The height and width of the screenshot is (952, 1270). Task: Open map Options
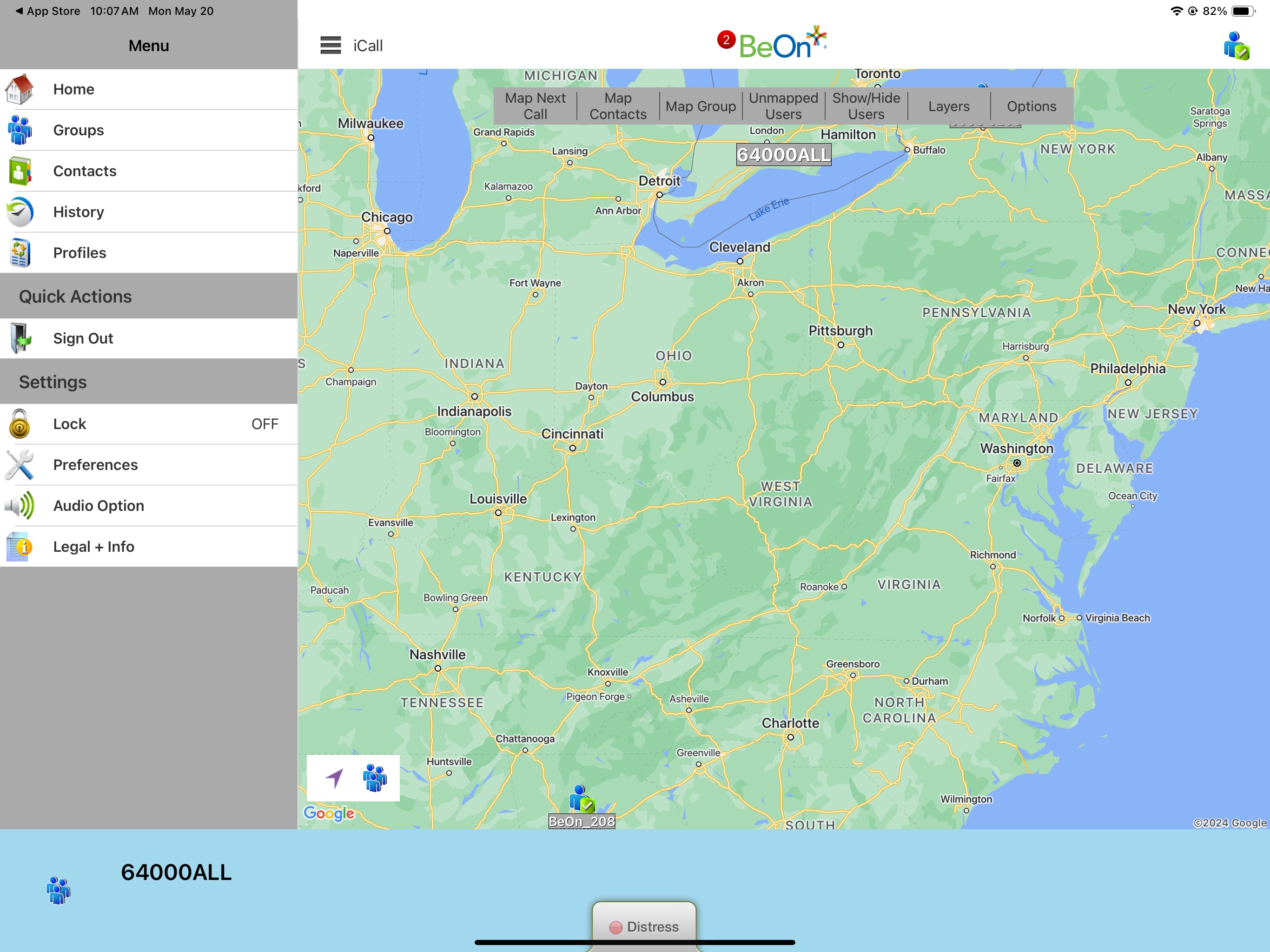(1031, 106)
